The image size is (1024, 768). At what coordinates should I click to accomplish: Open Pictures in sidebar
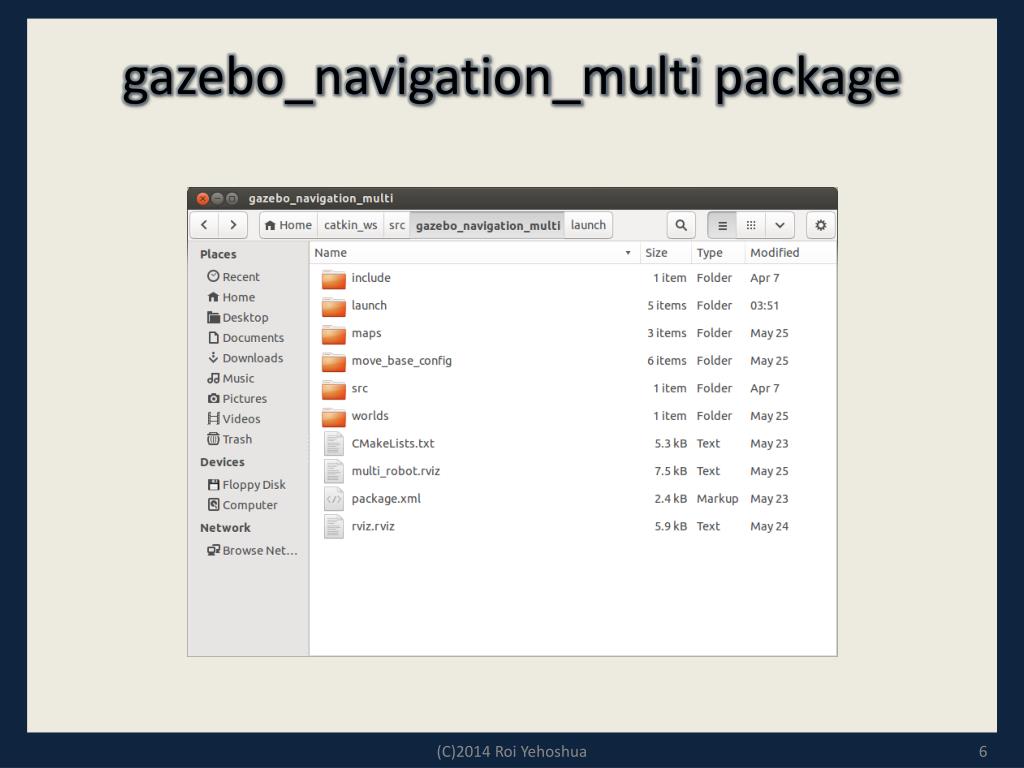[237, 398]
